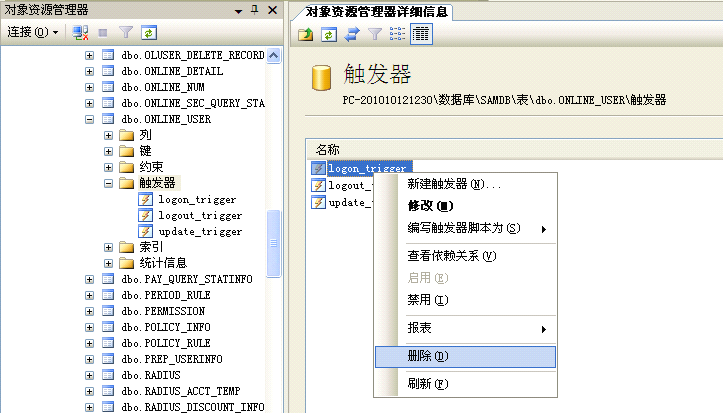
Task: Select update_trigger in the tree
Action: click(200, 231)
